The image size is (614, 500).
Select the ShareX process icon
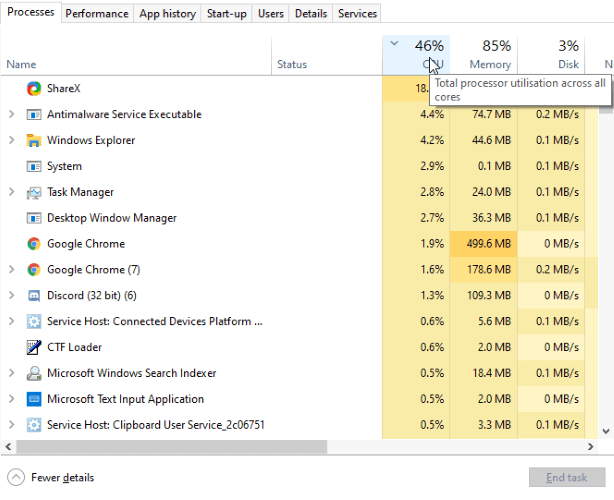pyautogui.click(x=34, y=88)
